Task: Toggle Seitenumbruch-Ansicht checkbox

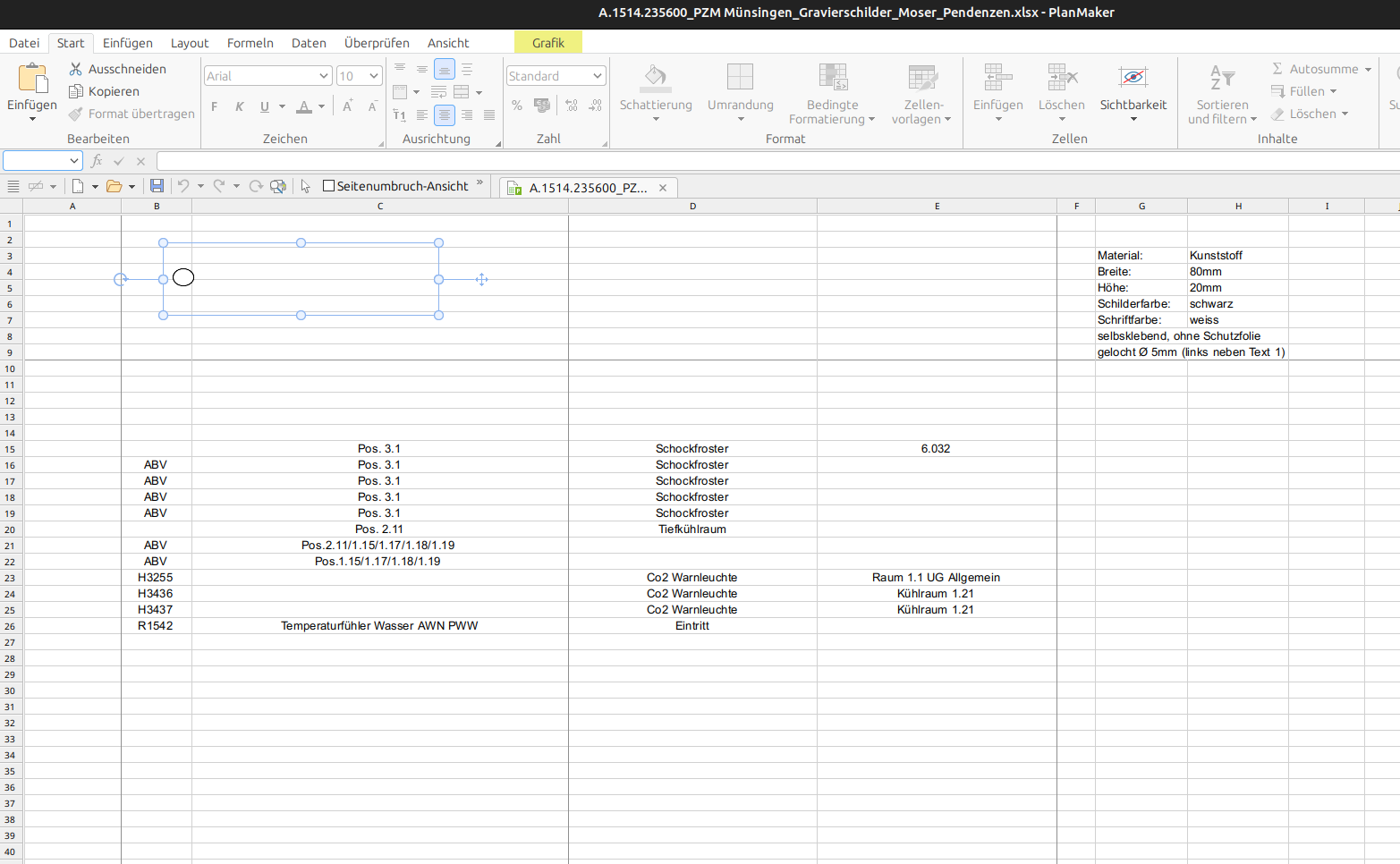Action: [328, 186]
